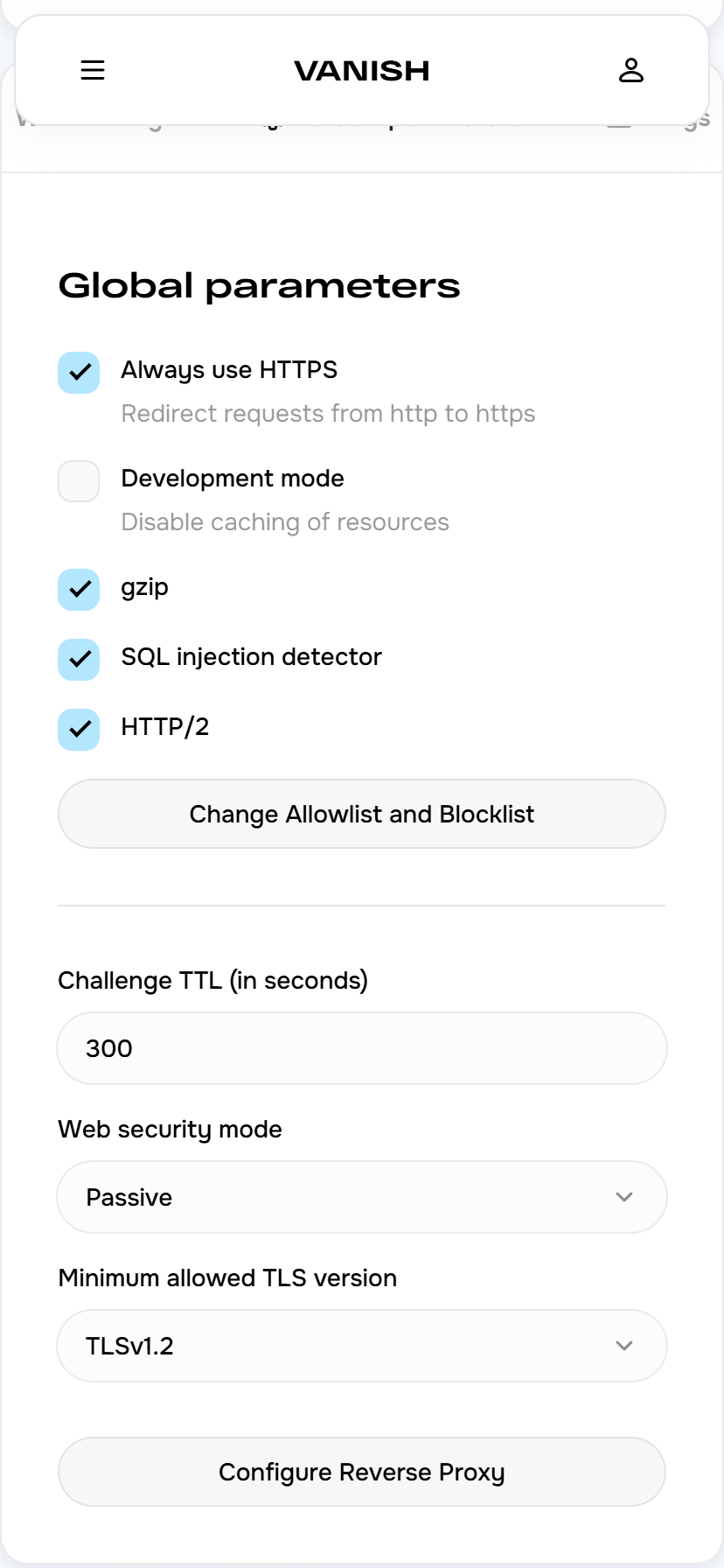Click the chevron arrow beside Passive
The height and width of the screenshot is (1568, 724).
click(x=623, y=1197)
